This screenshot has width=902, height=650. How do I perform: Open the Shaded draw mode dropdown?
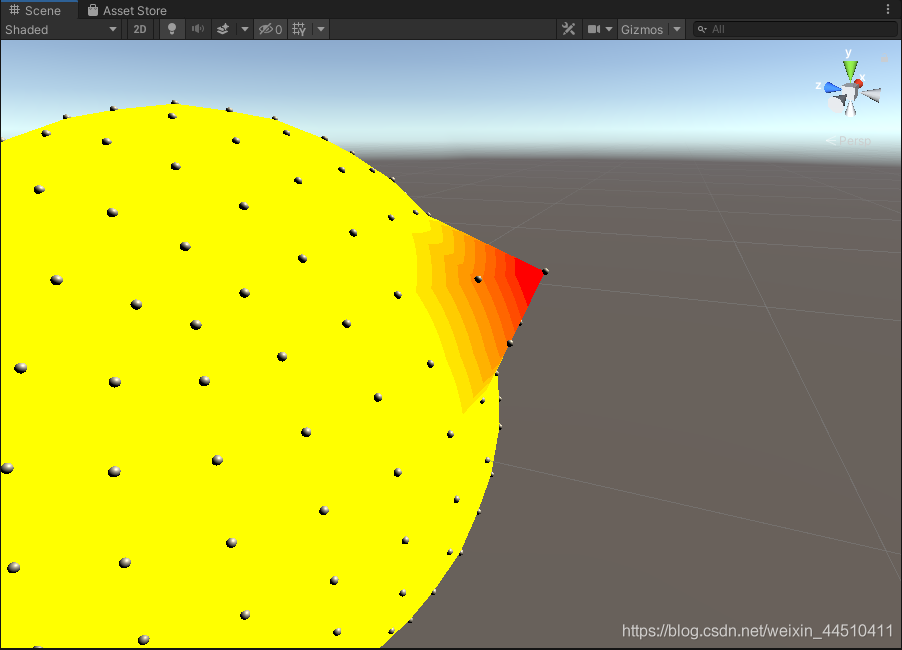(x=60, y=29)
